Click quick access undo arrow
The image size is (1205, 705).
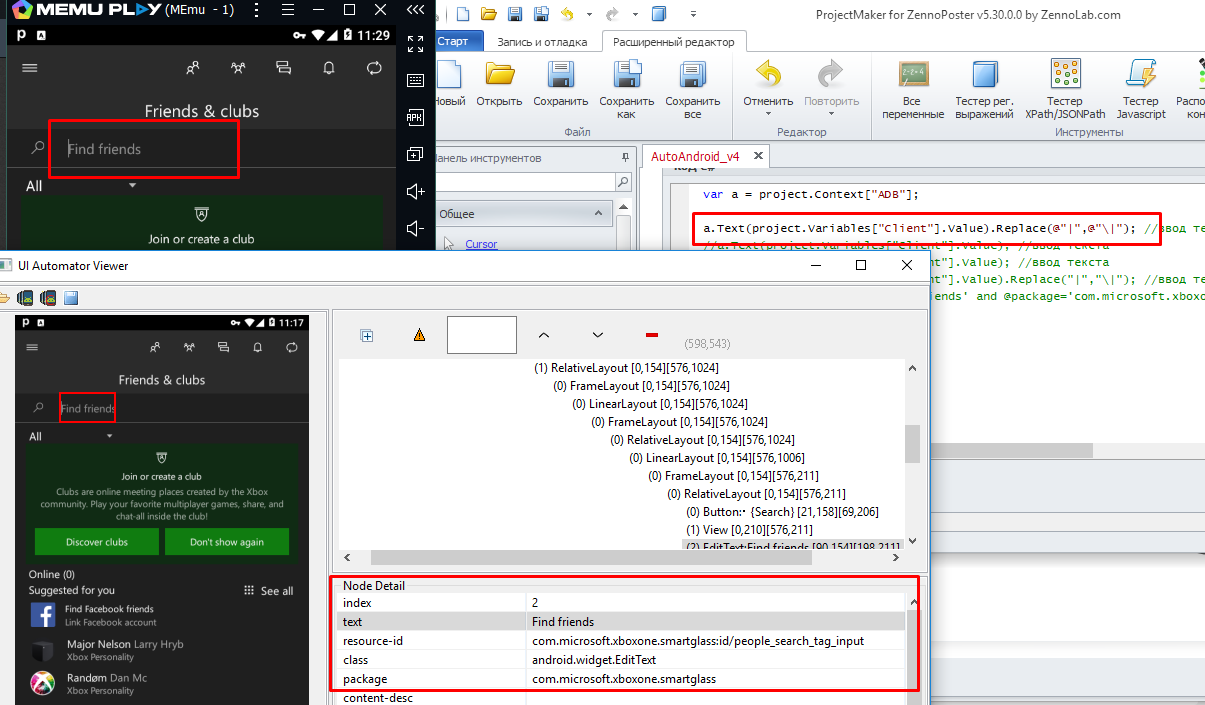click(x=567, y=14)
